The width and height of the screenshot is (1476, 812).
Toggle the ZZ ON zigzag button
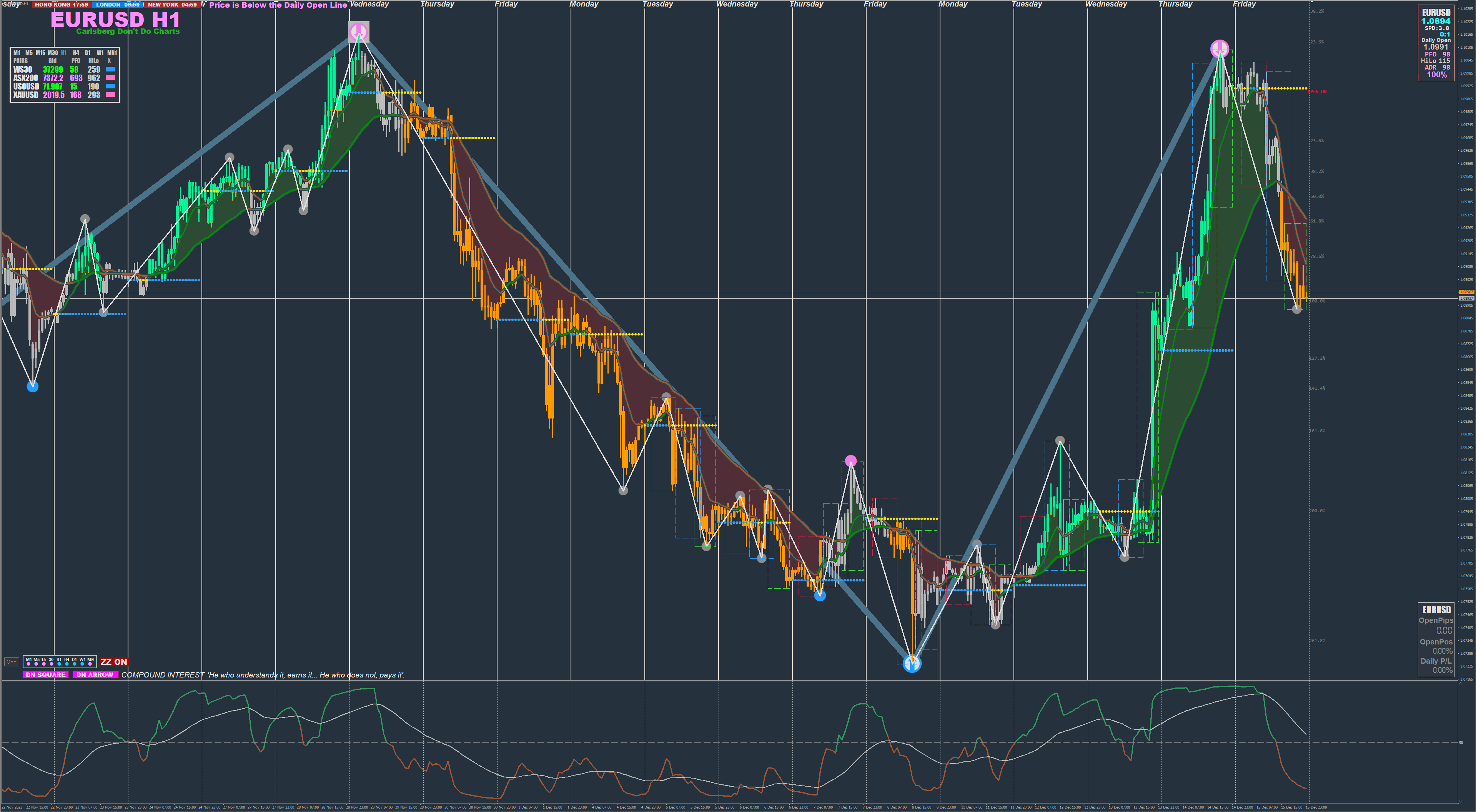point(113,661)
